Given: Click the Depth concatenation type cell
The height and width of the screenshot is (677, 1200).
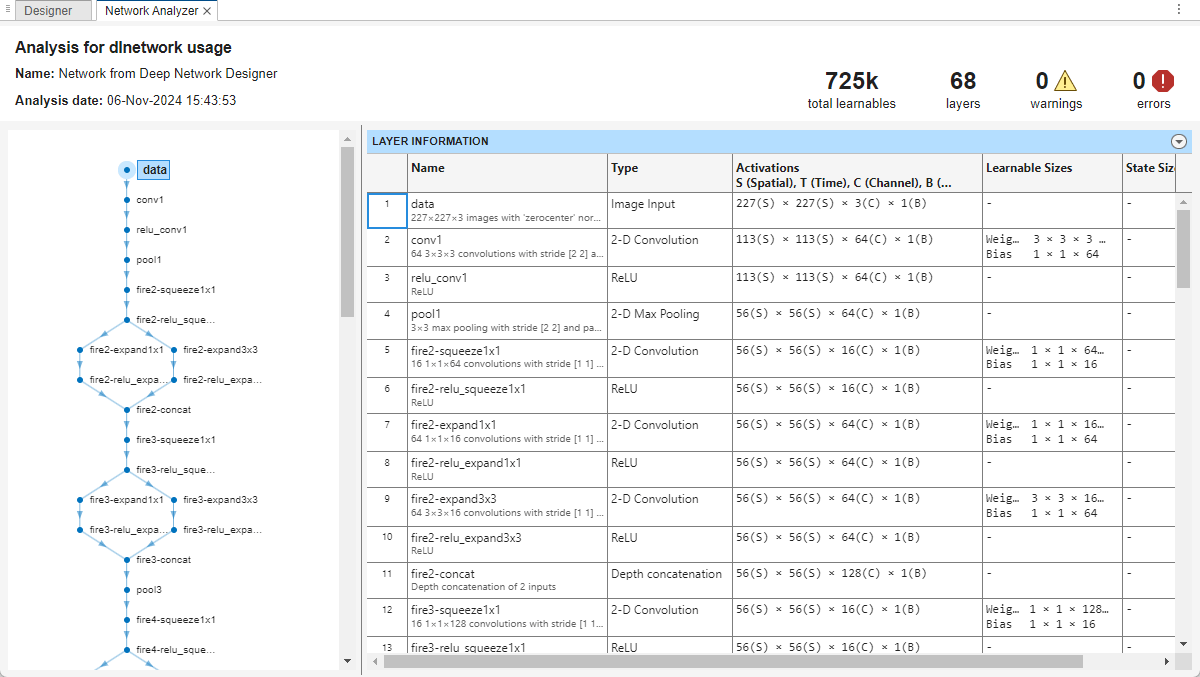Looking at the screenshot, I should [670, 580].
